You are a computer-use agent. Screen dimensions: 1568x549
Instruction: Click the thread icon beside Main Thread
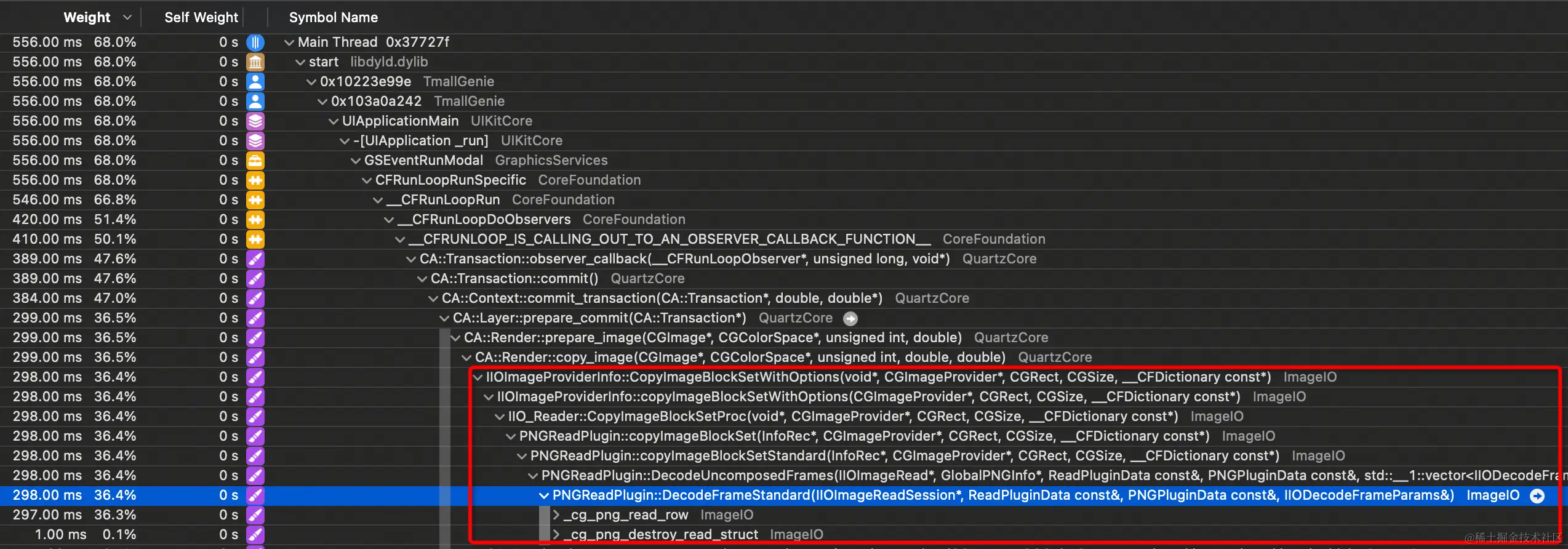pyautogui.click(x=255, y=42)
